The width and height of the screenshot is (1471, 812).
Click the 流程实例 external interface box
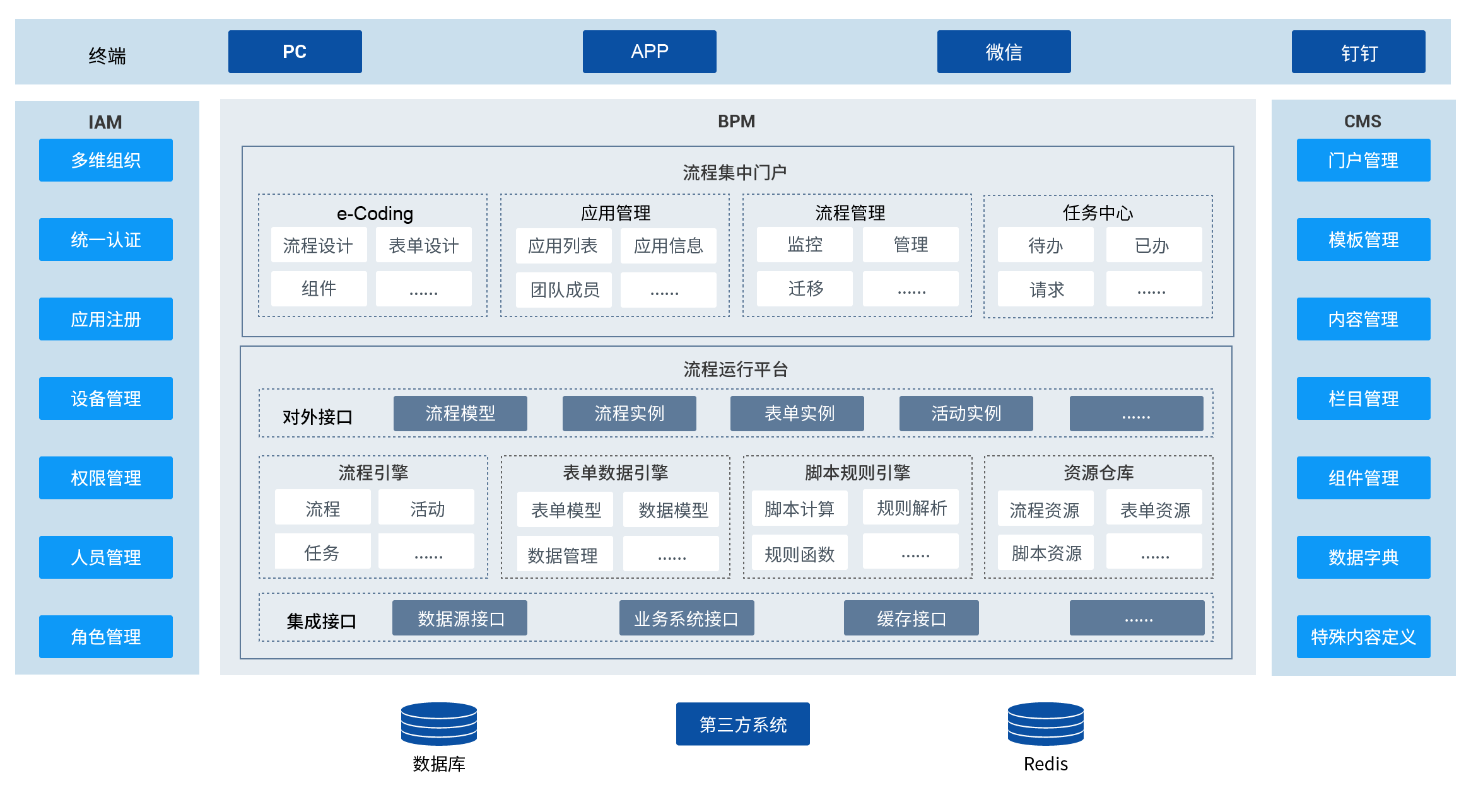pyautogui.click(x=630, y=414)
